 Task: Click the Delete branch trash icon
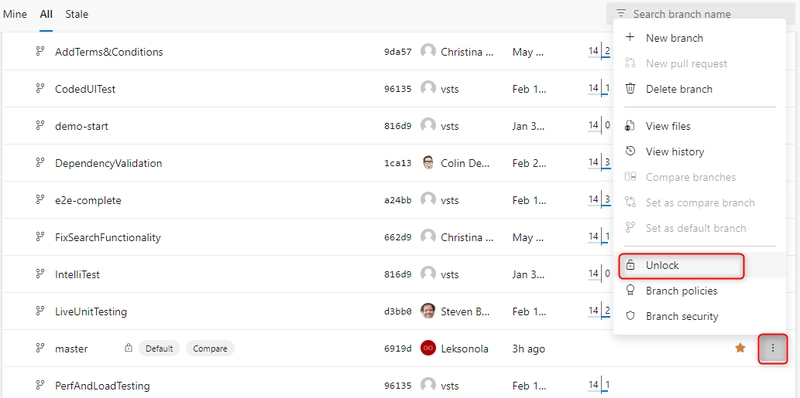[x=631, y=89]
